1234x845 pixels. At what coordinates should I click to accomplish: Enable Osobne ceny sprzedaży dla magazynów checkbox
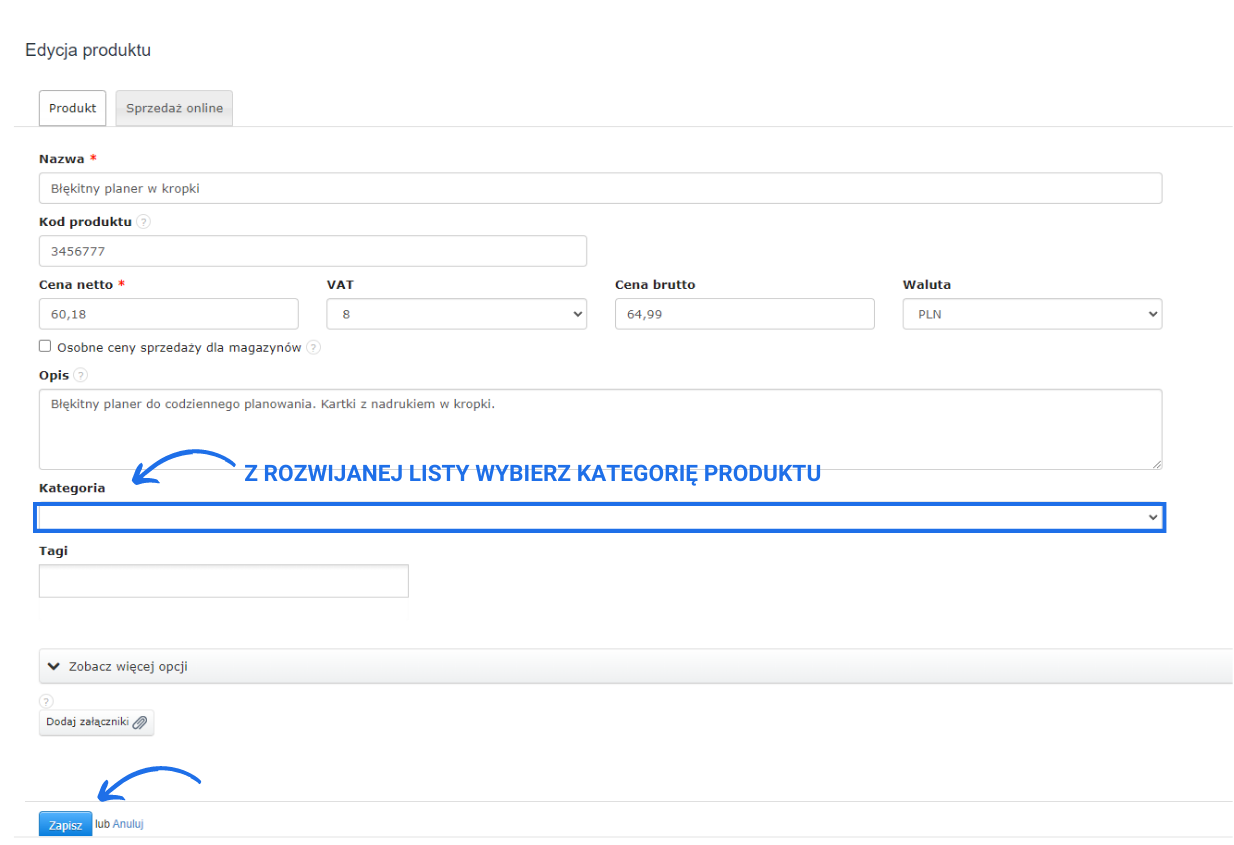click(45, 346)
